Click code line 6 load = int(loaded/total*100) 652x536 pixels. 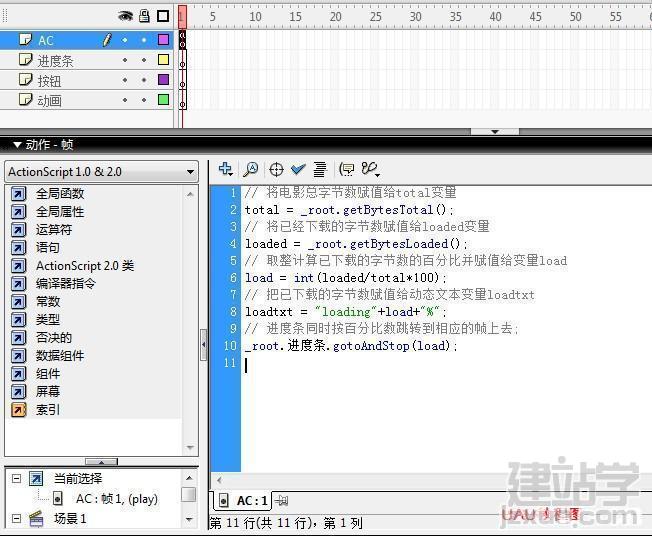[x=346, y=277]
